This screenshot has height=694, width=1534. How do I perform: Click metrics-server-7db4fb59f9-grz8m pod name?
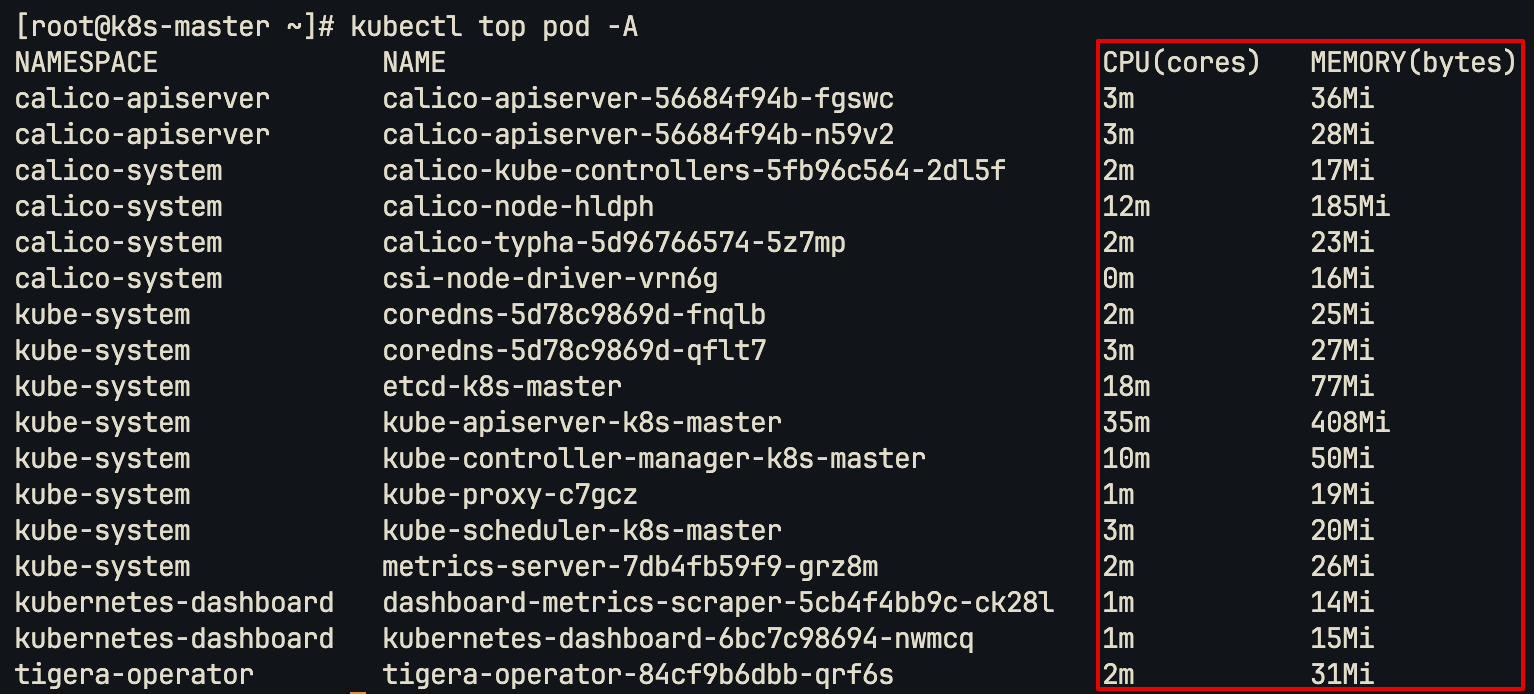tap(630, 567)
